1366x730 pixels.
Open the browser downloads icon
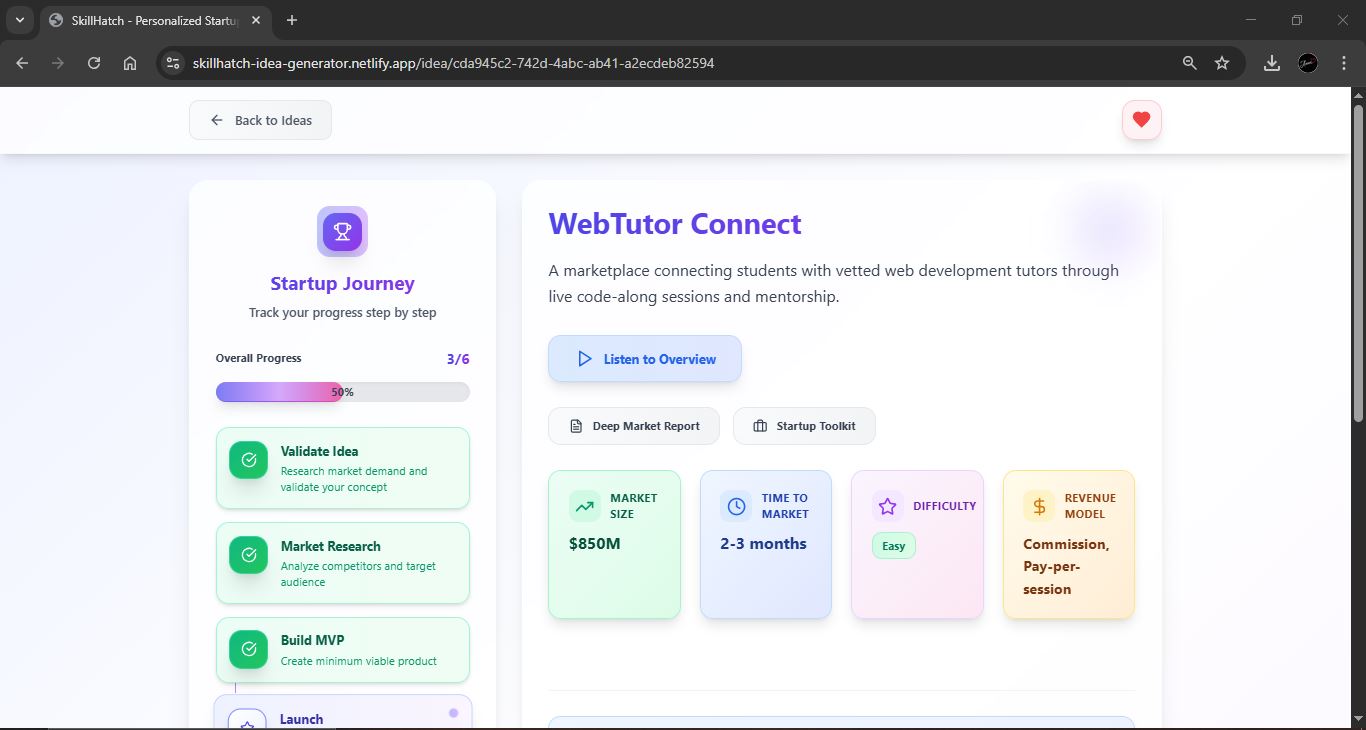[1272, 63]
